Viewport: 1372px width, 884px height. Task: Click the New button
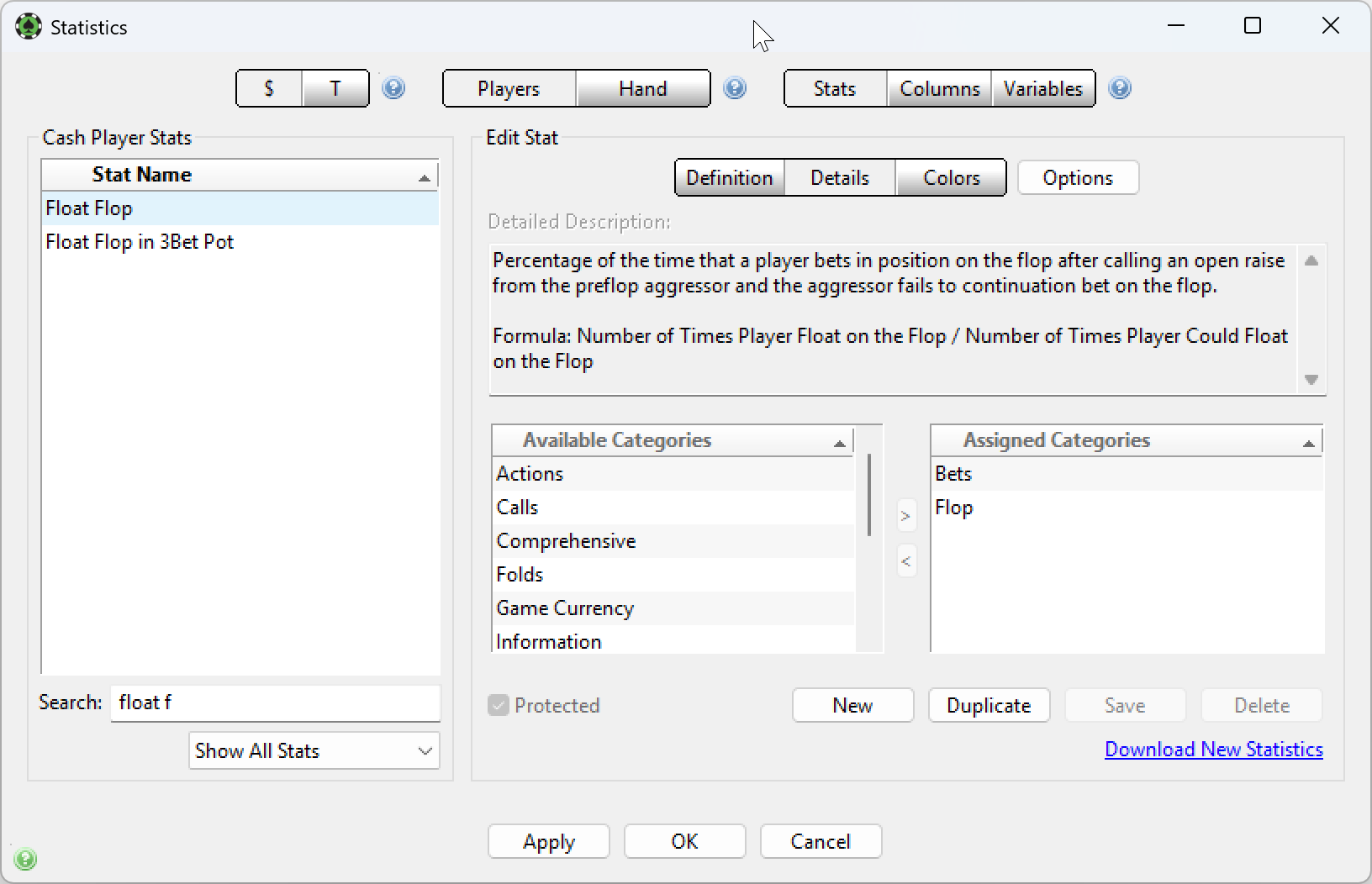(x=852, y=705)
